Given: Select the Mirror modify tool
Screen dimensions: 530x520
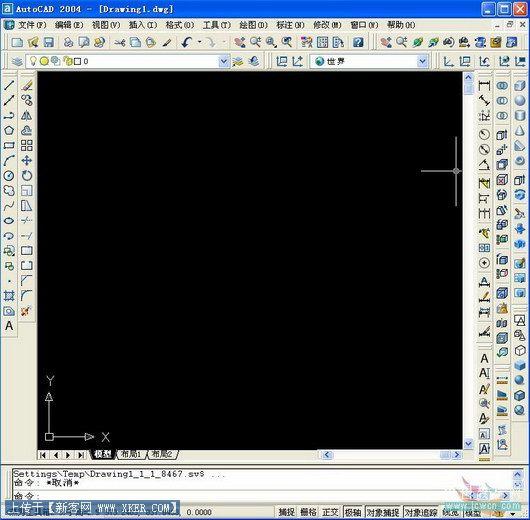Looking at the screenshot, I should tap(27, 116).
